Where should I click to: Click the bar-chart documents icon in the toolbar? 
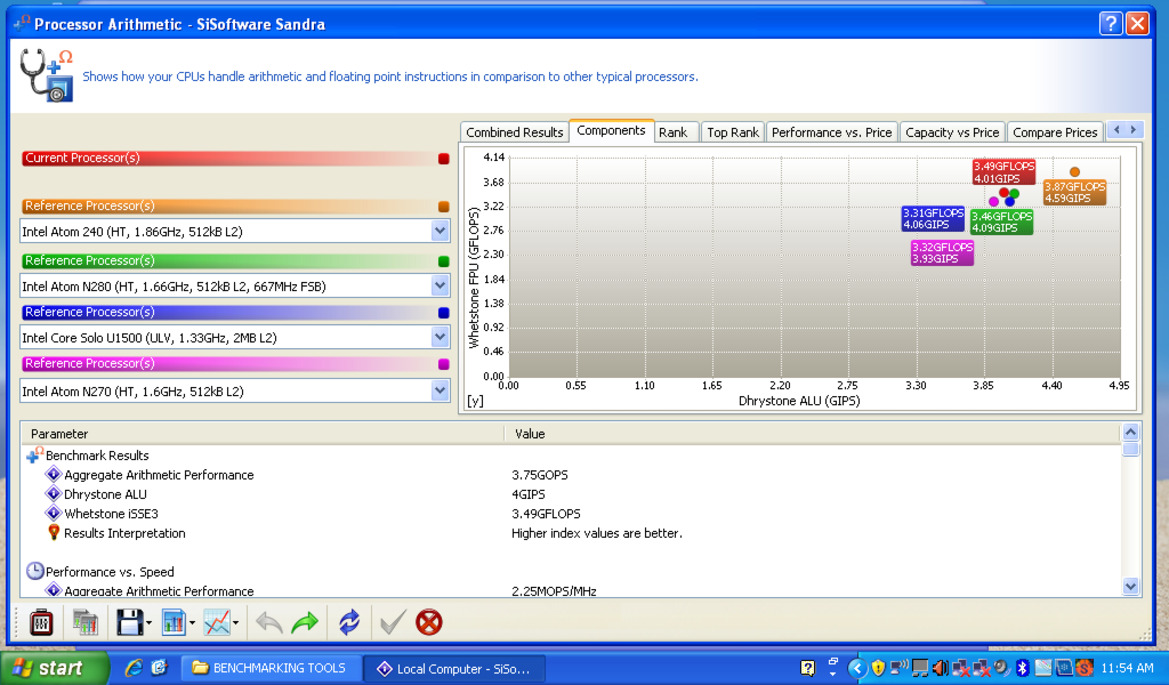[85, 622]
